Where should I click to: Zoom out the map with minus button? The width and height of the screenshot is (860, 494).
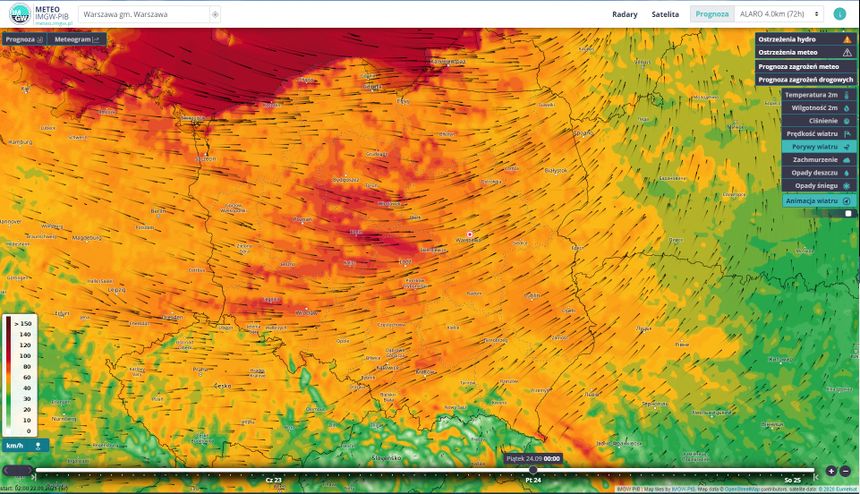coord(845,471)
